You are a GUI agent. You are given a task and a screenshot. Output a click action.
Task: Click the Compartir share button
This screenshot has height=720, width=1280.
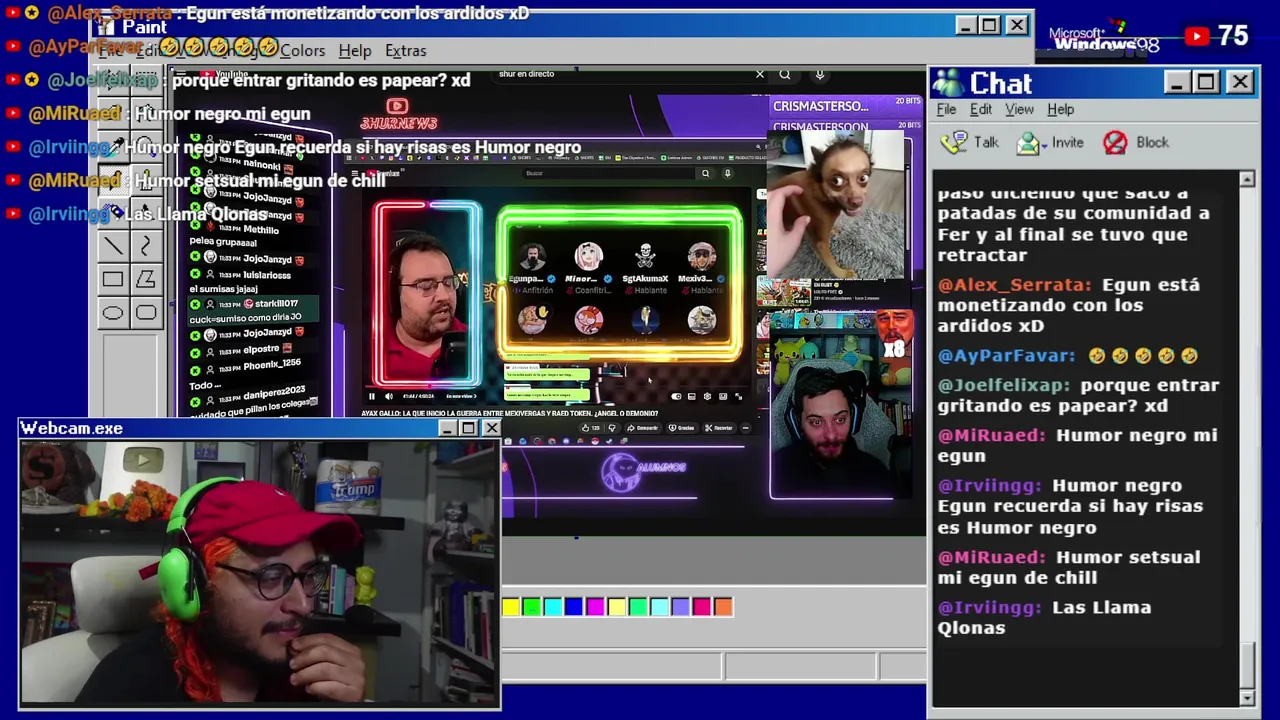point(641,428)
